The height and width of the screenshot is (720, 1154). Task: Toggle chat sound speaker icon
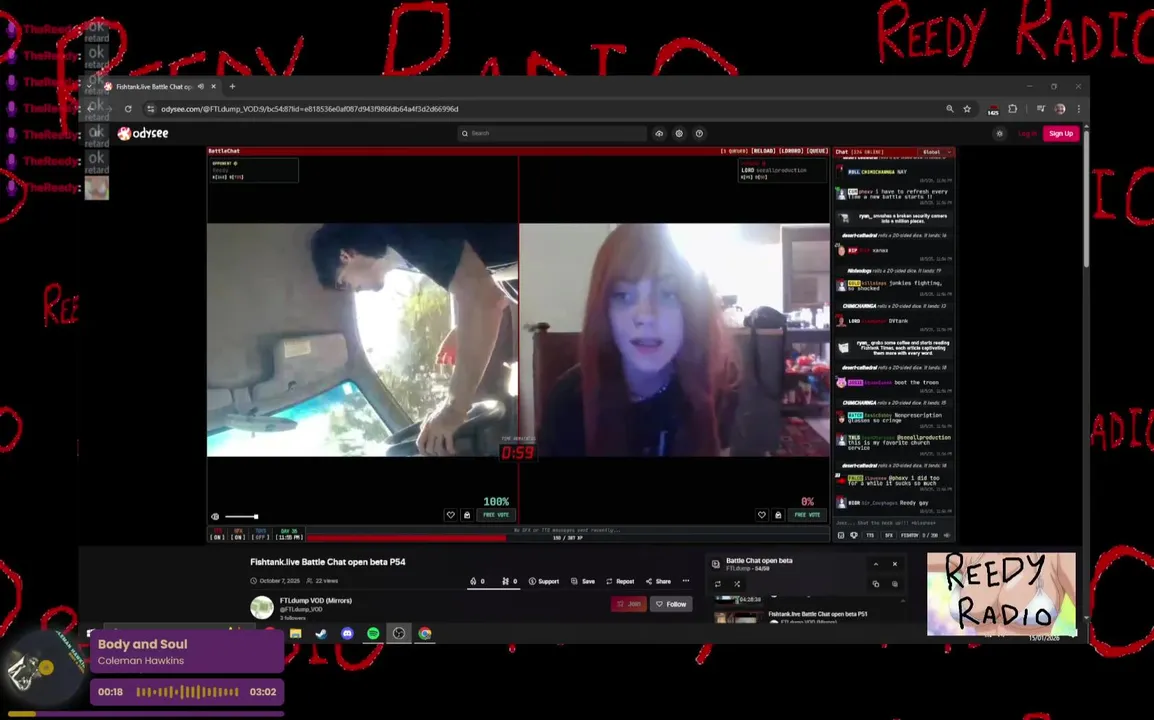click(947, 535)
